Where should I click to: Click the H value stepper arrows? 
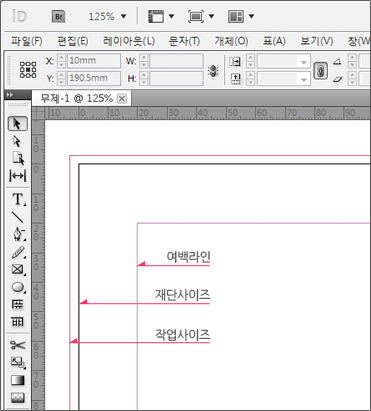(x=143, y=78)
